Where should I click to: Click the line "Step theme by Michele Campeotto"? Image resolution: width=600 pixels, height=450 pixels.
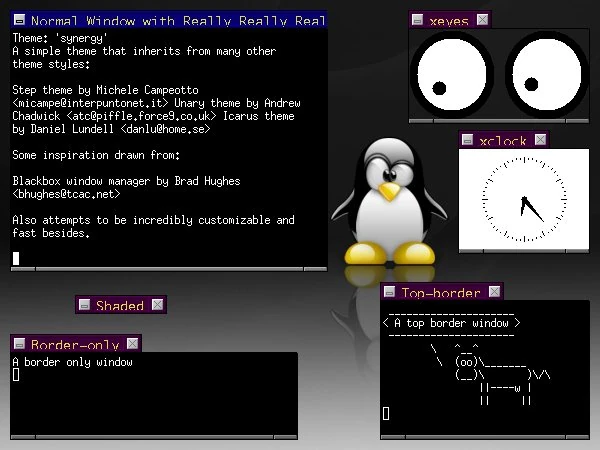click(x=105, y=90)
